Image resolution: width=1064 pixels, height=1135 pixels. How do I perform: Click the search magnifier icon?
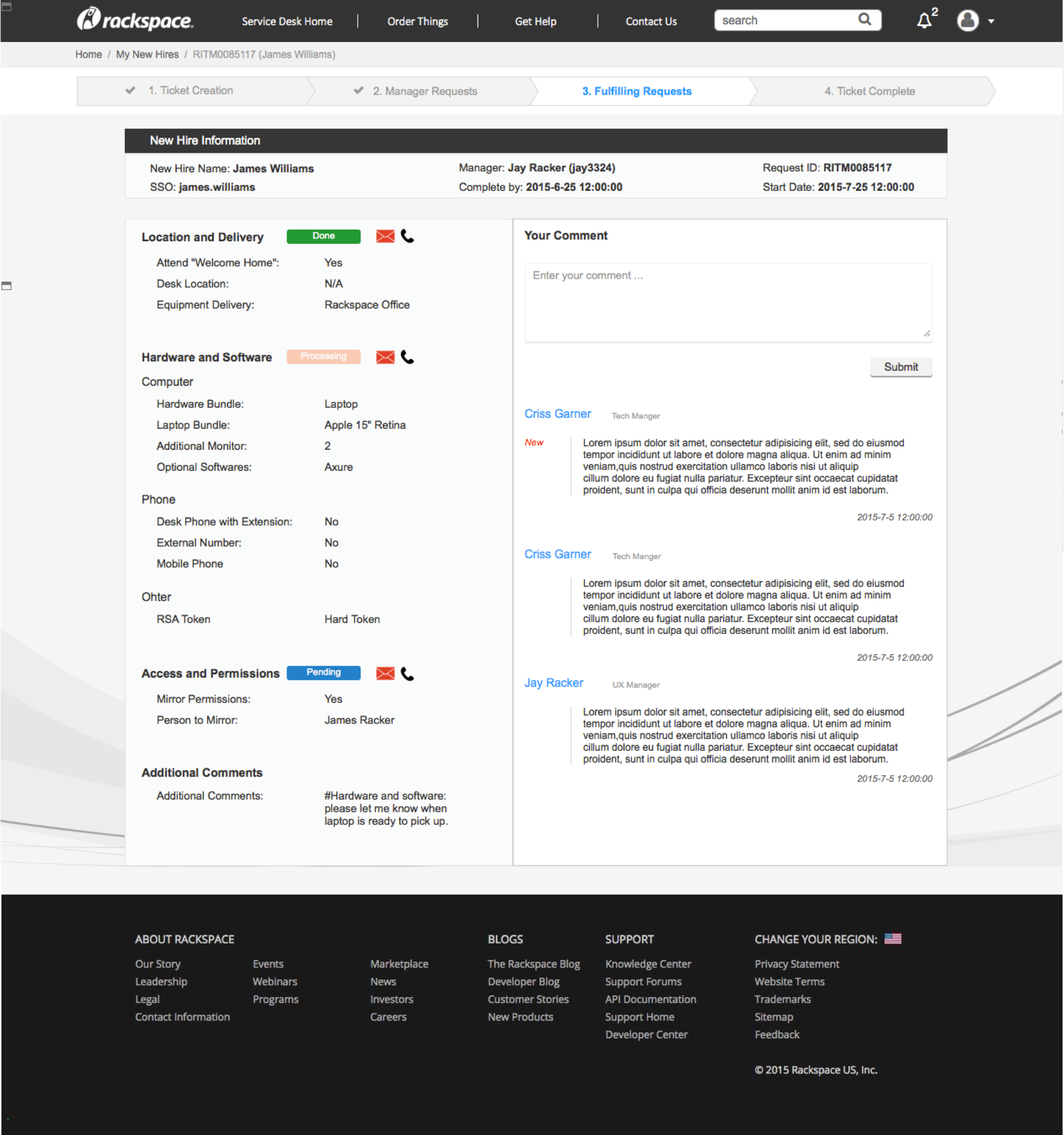[x=865, y=20]
